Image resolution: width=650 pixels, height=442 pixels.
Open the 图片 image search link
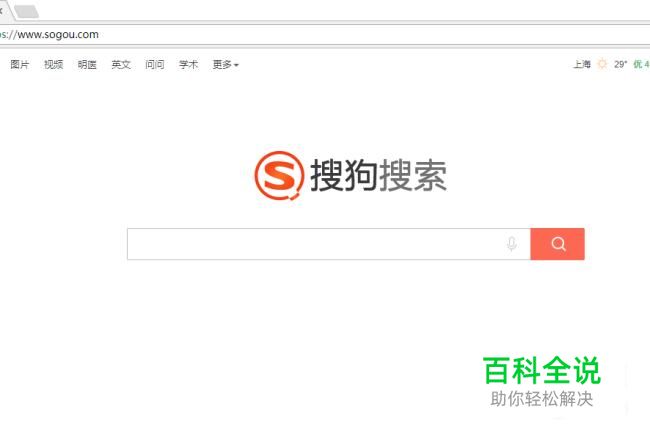[20, 65]
